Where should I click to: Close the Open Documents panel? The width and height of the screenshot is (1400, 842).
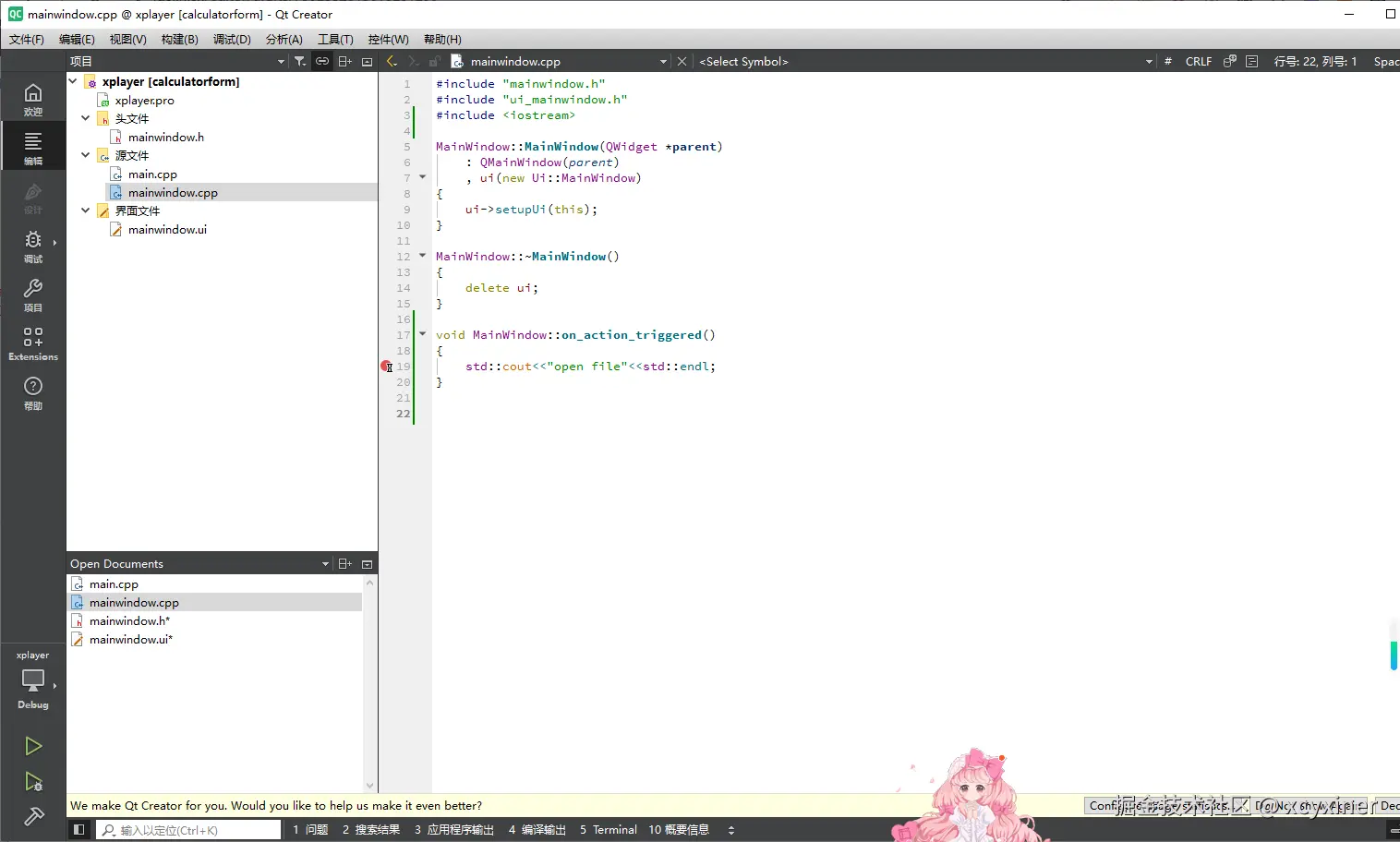pos(367,563)
